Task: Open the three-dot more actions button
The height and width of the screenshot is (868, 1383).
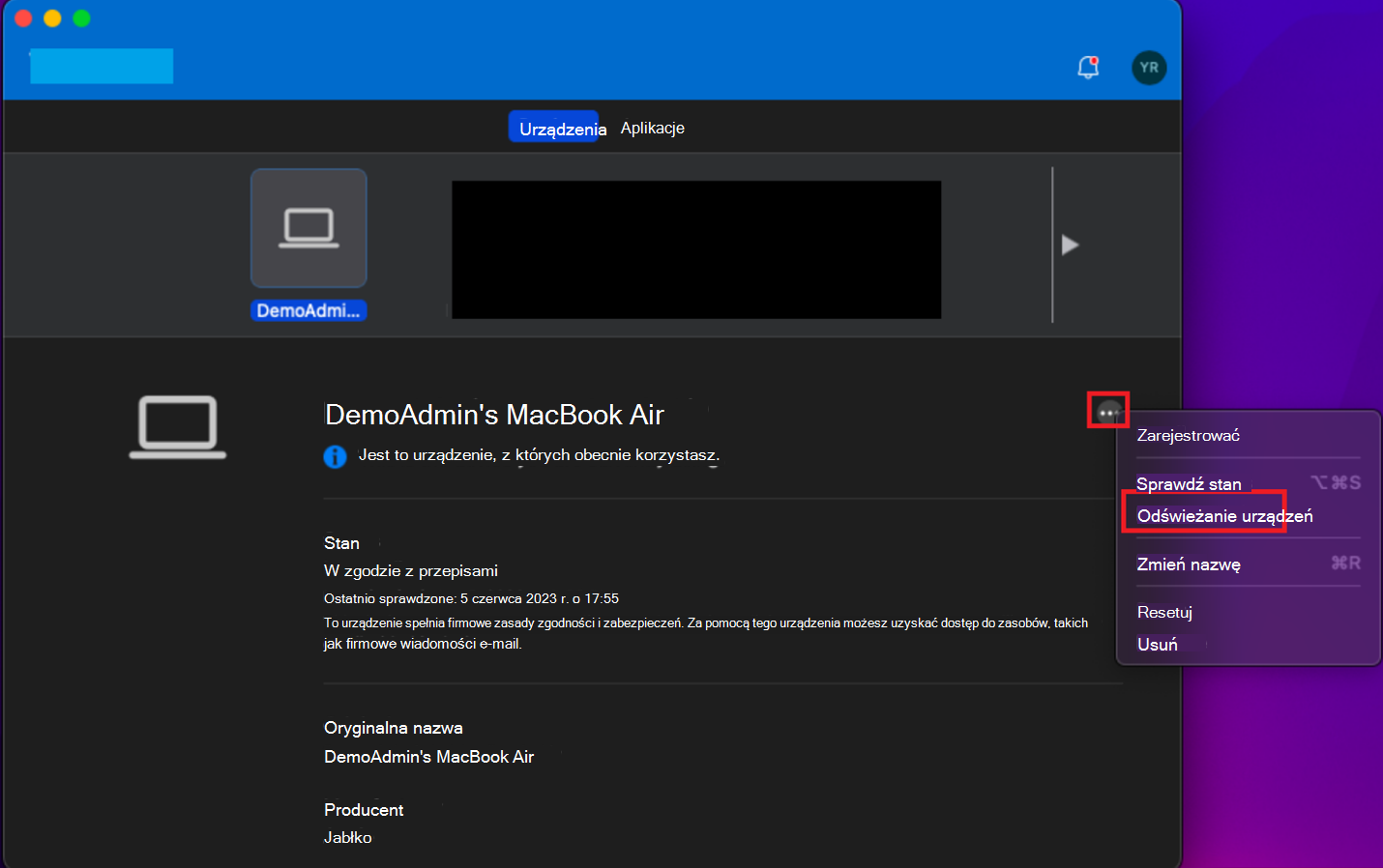Action: (1108, 412)
